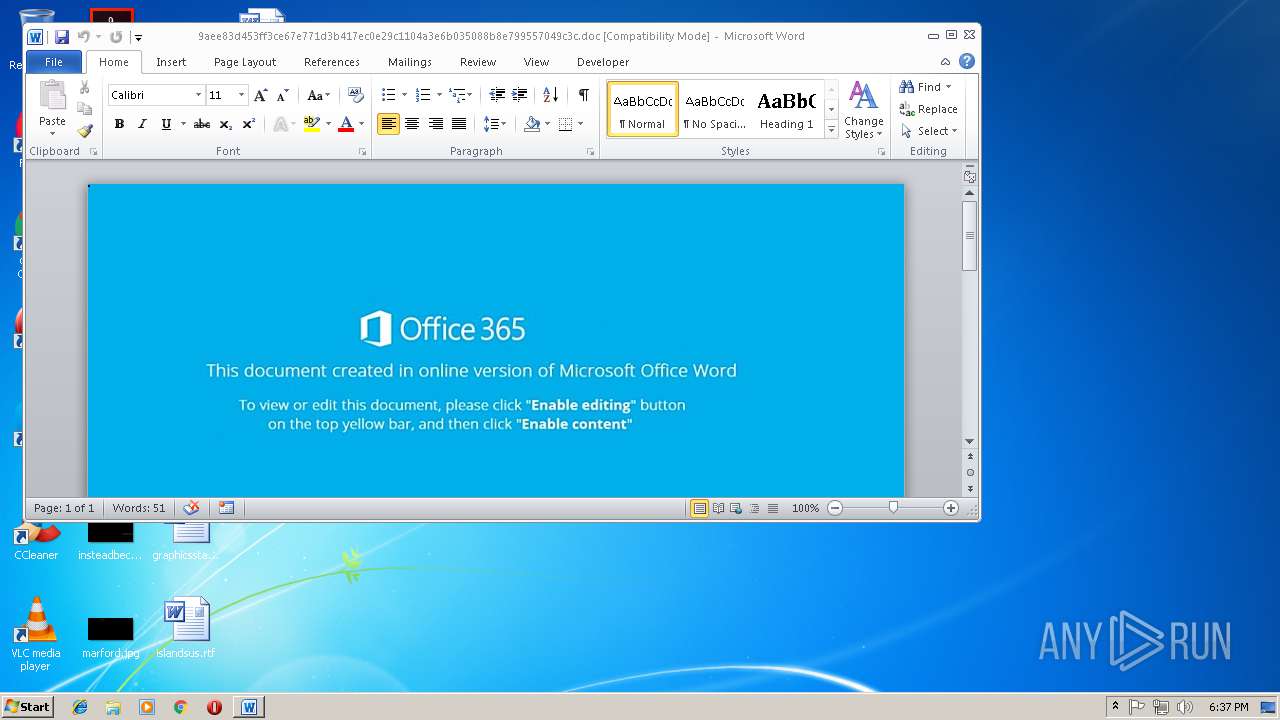Click the Start button on taskbar

pos(27,707)
